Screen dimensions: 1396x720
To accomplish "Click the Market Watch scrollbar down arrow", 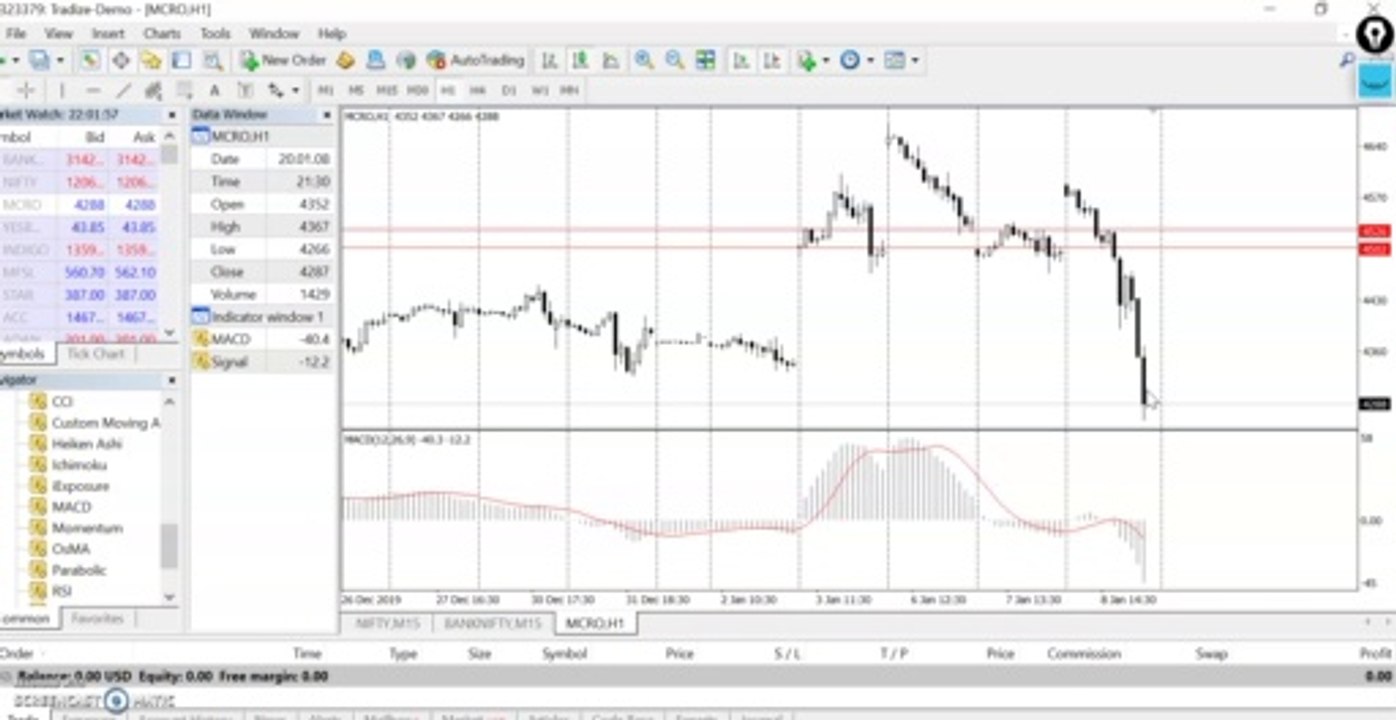I will pos(169,333).
